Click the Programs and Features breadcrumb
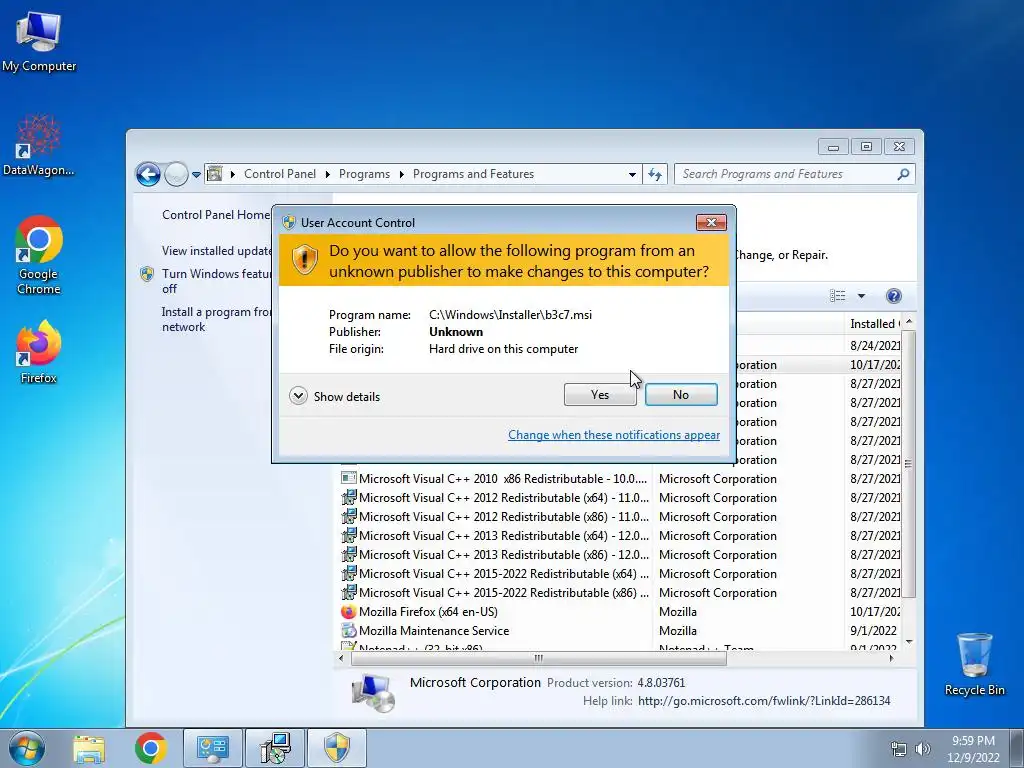1024x768 pixels. tap(473, 174)
